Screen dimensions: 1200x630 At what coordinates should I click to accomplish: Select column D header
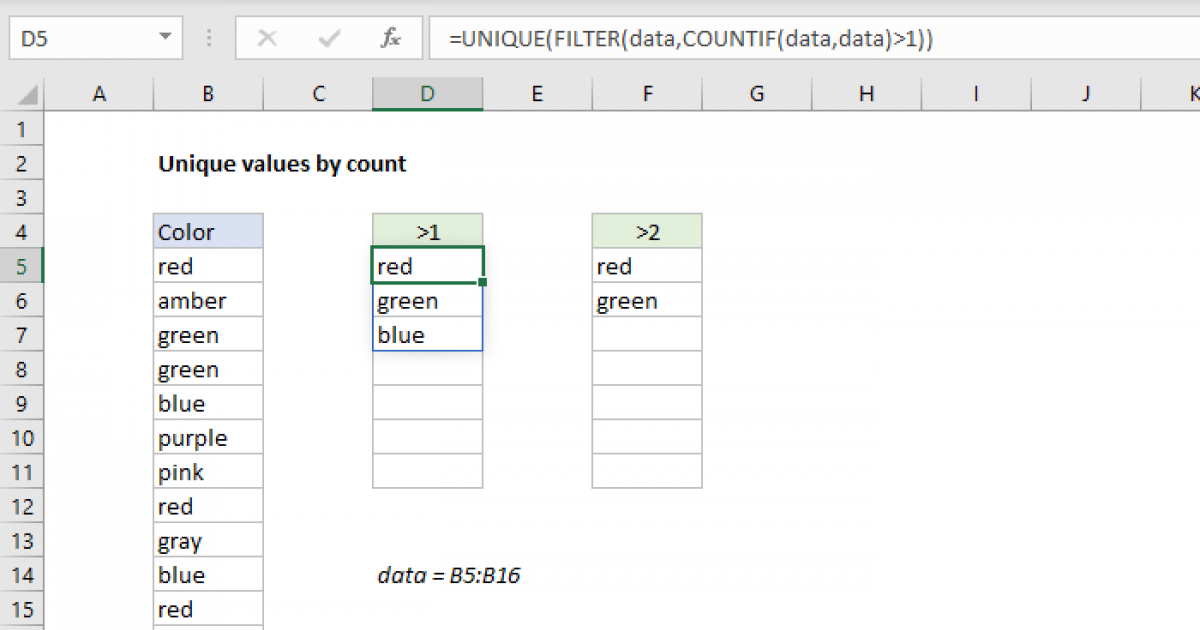click(x=427, y=93)
